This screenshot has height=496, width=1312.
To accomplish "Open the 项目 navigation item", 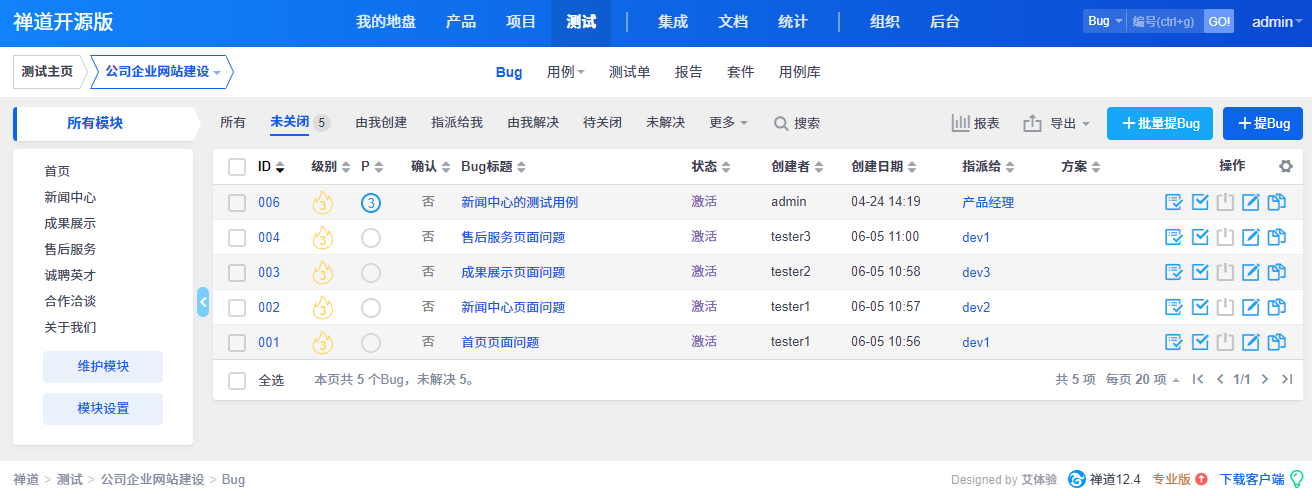I will [x=521, y=22].
